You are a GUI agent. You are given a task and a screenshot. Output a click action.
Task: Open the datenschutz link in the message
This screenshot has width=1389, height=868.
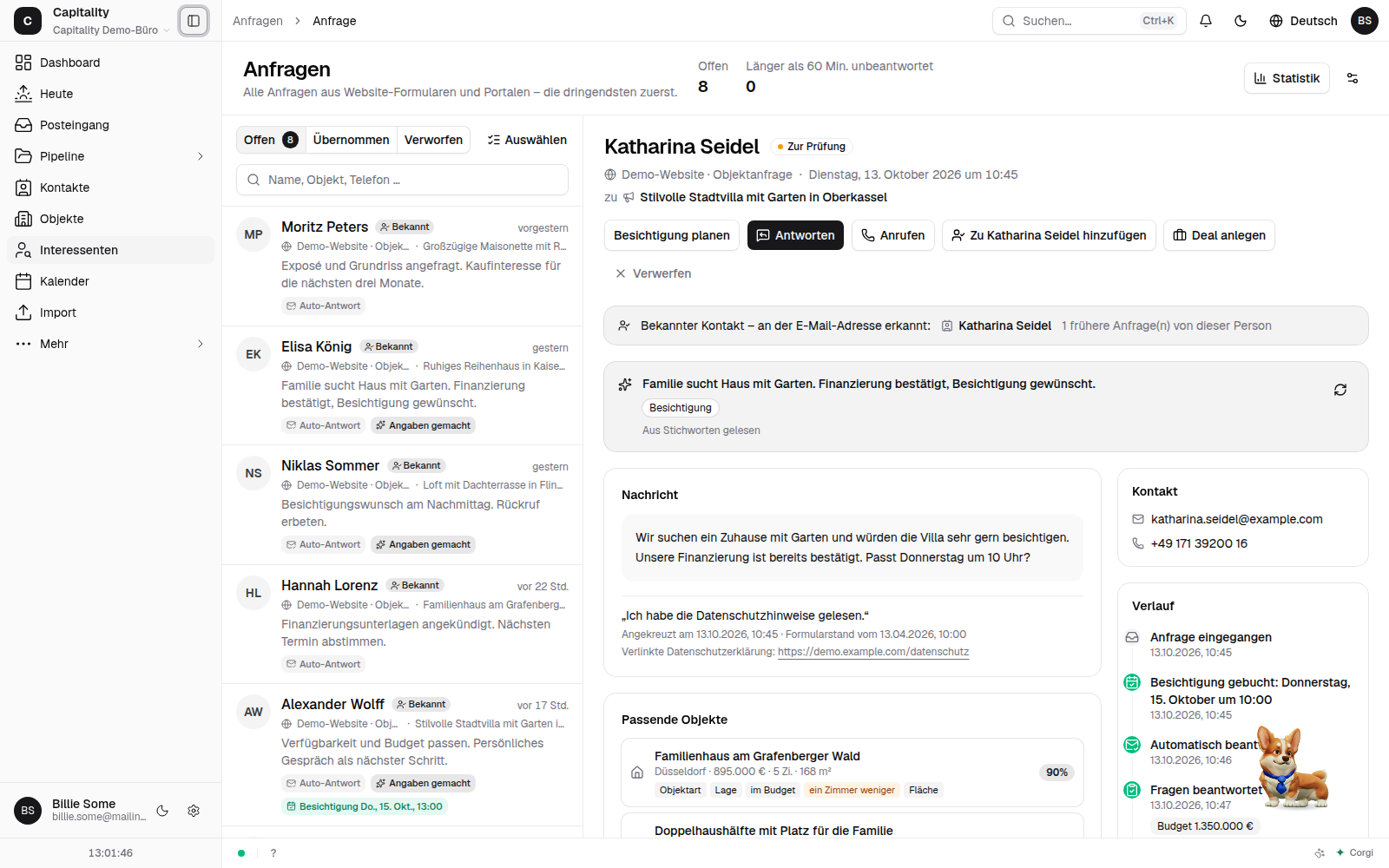point(873,652)
